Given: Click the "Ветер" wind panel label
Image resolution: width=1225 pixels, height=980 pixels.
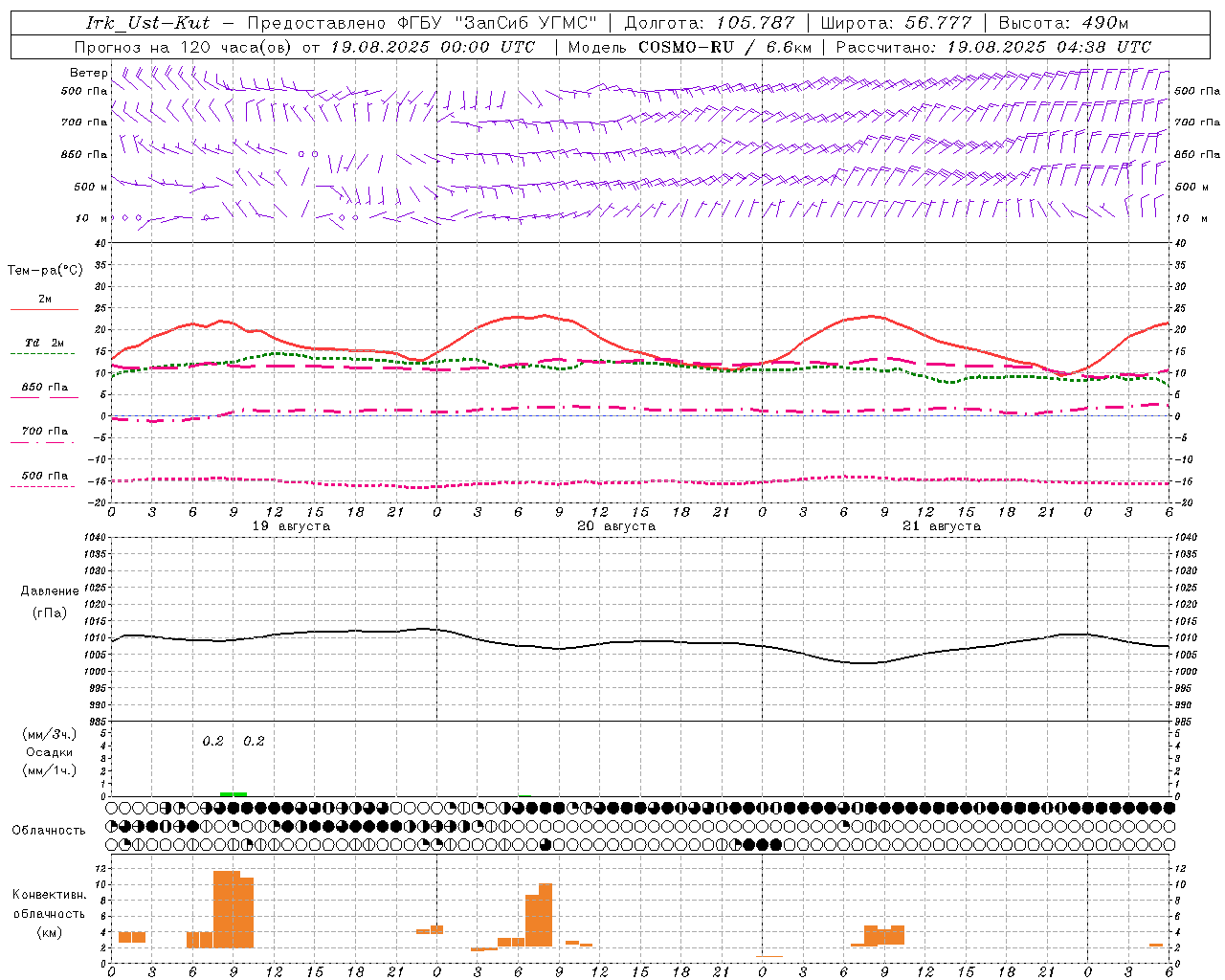Looking at the screenshot, I should tap(89, 73).
